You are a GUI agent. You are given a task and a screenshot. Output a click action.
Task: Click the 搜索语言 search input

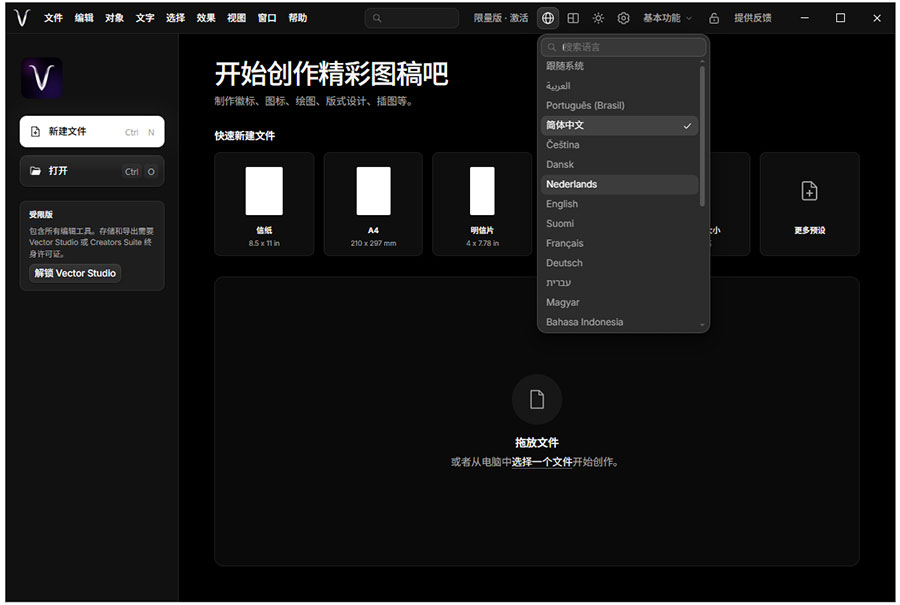(x=623, y=47)
